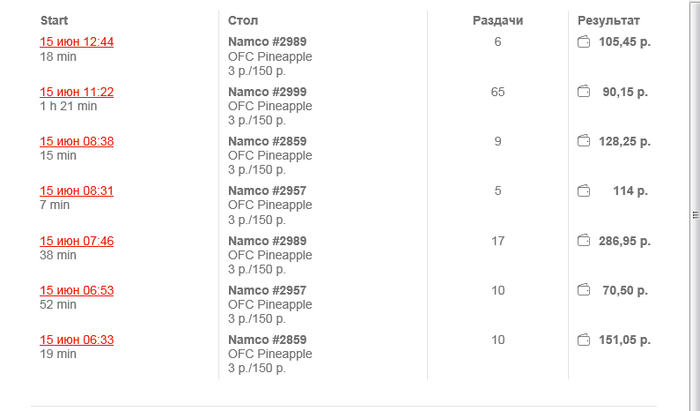This screenshot has height=411, width=700.
Task: Click wallet icon beside 90,15 р. result
Action: coord(584,92)
